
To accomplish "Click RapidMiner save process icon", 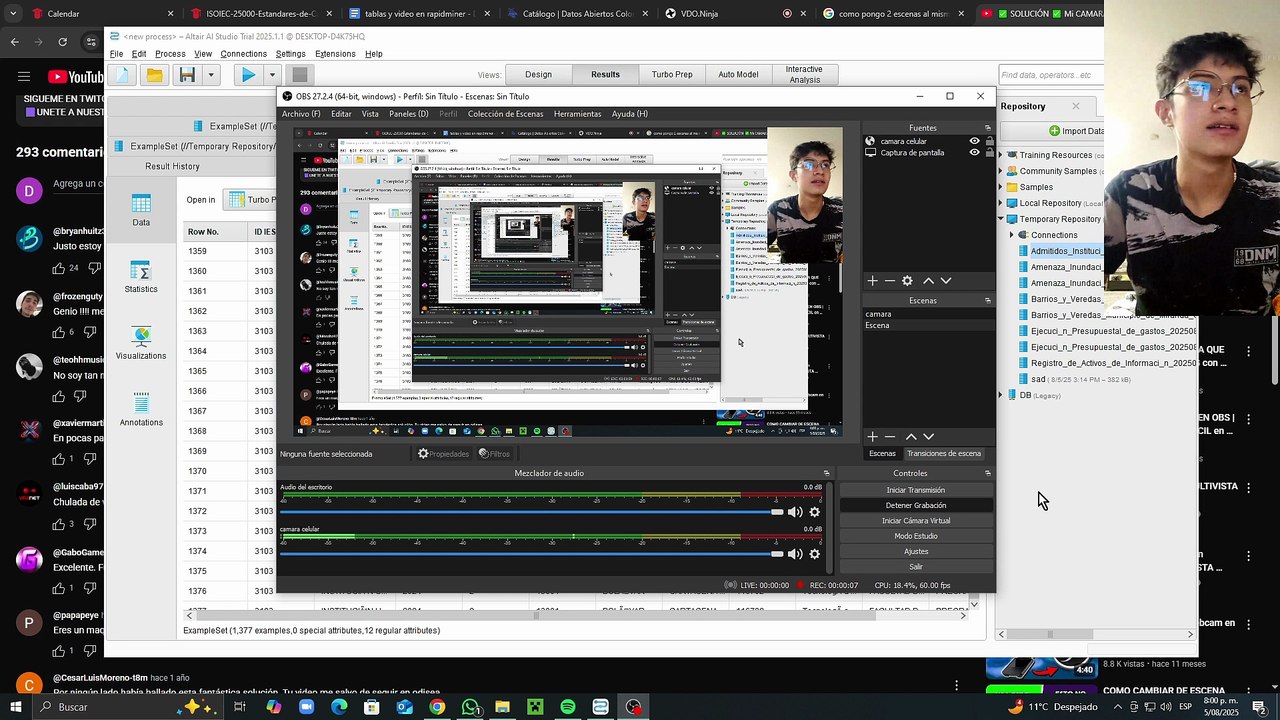I will 187,75.
